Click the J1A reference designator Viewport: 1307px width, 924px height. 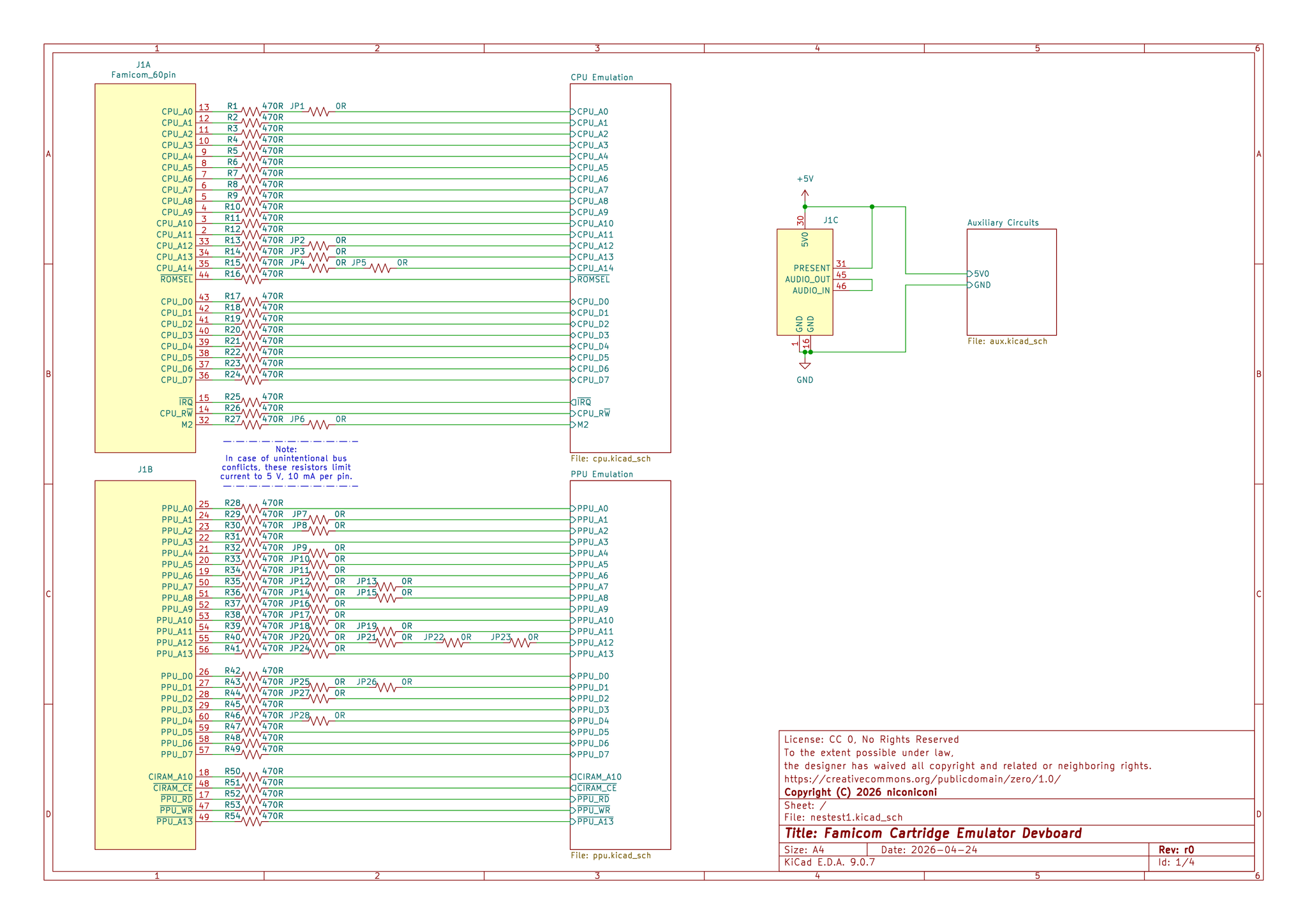144,64
